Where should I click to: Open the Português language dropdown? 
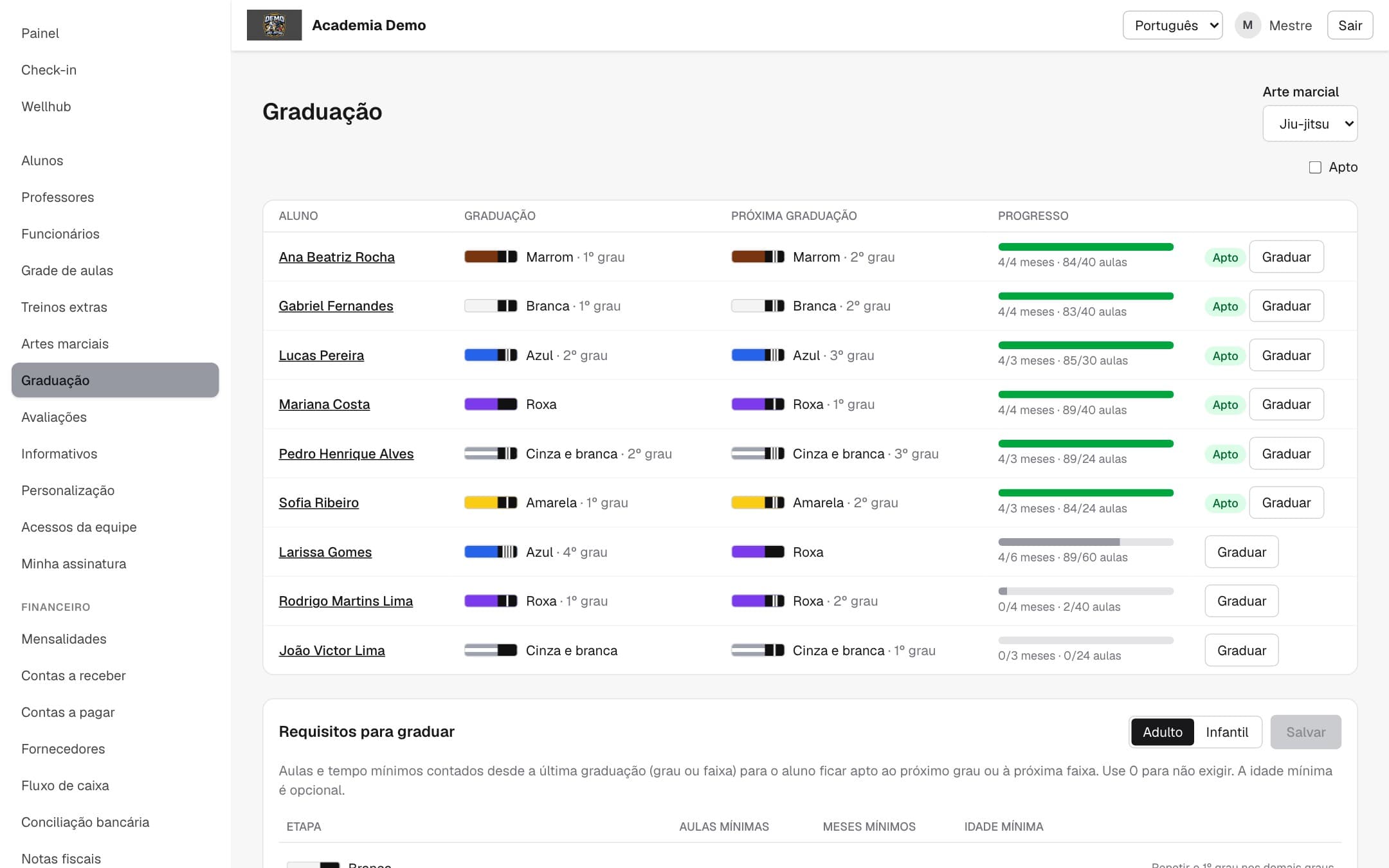coord(1172,25)
